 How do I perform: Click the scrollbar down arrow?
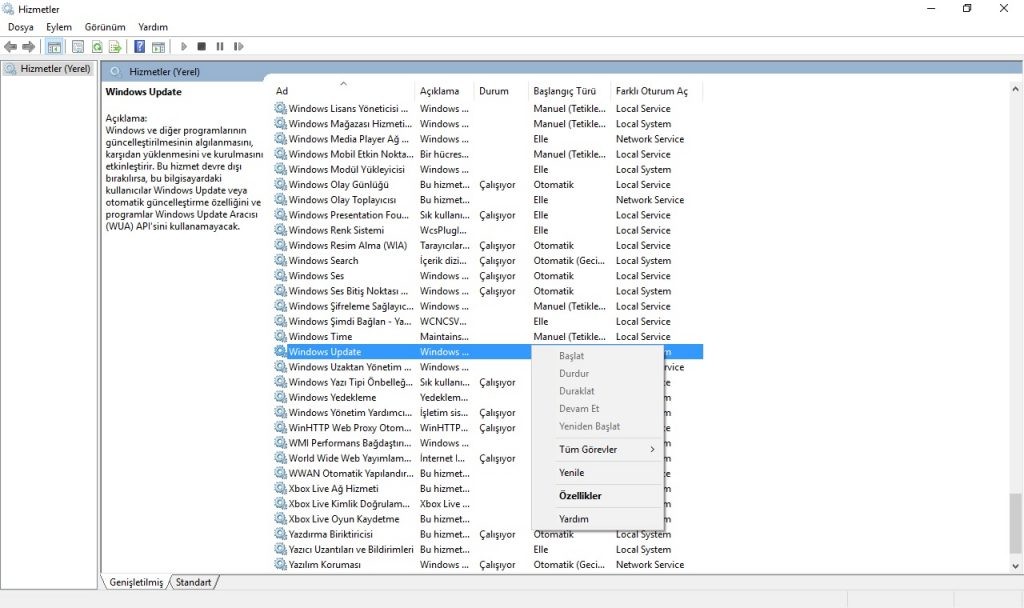1015,566
